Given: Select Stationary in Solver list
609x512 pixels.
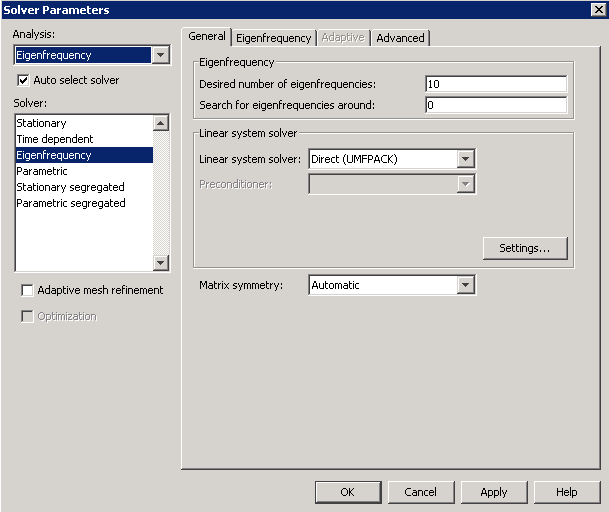Looking at the screenshot, I should [x=84, y=123].
